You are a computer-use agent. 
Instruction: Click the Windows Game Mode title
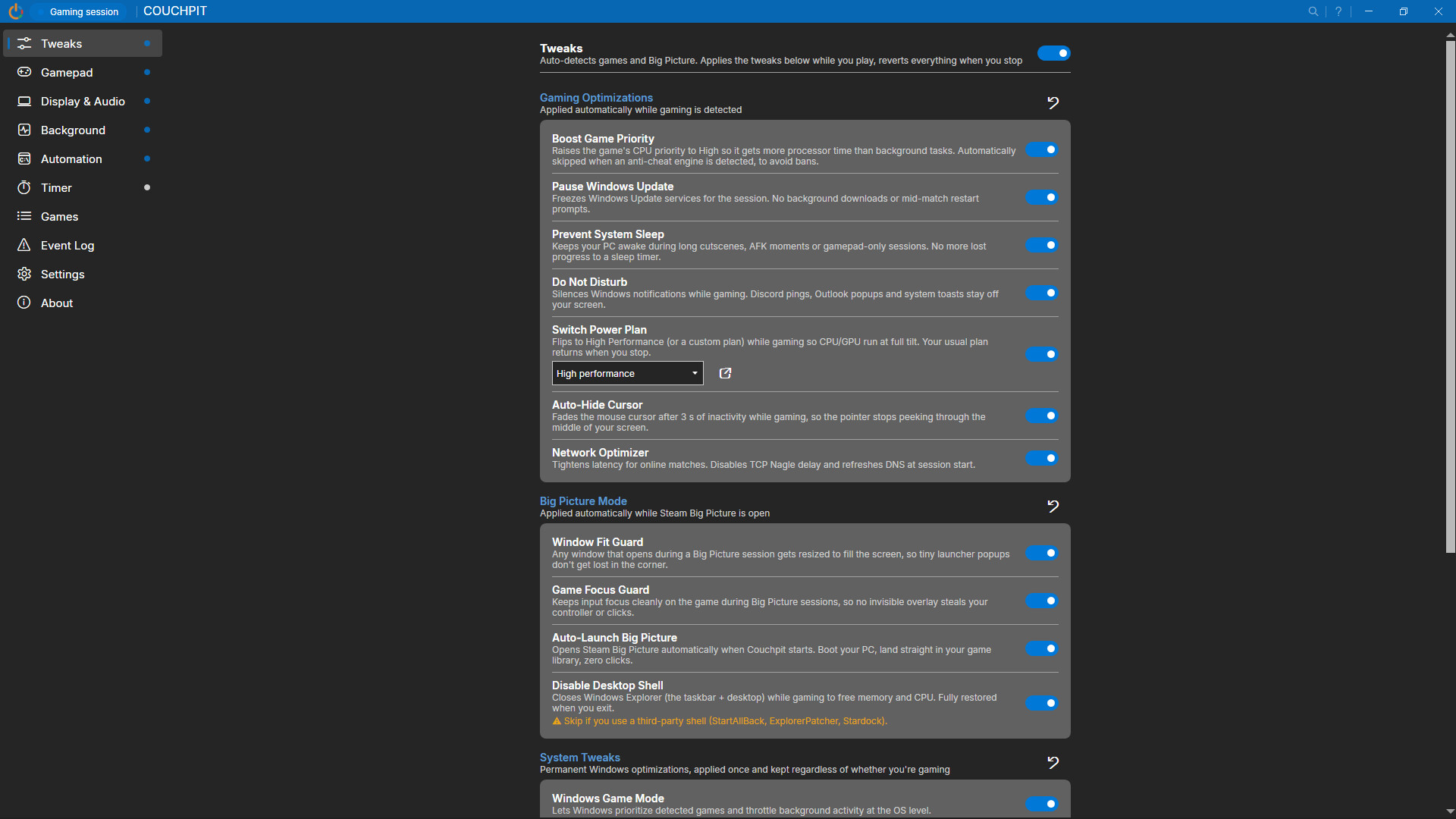click(x=607, y=799)
